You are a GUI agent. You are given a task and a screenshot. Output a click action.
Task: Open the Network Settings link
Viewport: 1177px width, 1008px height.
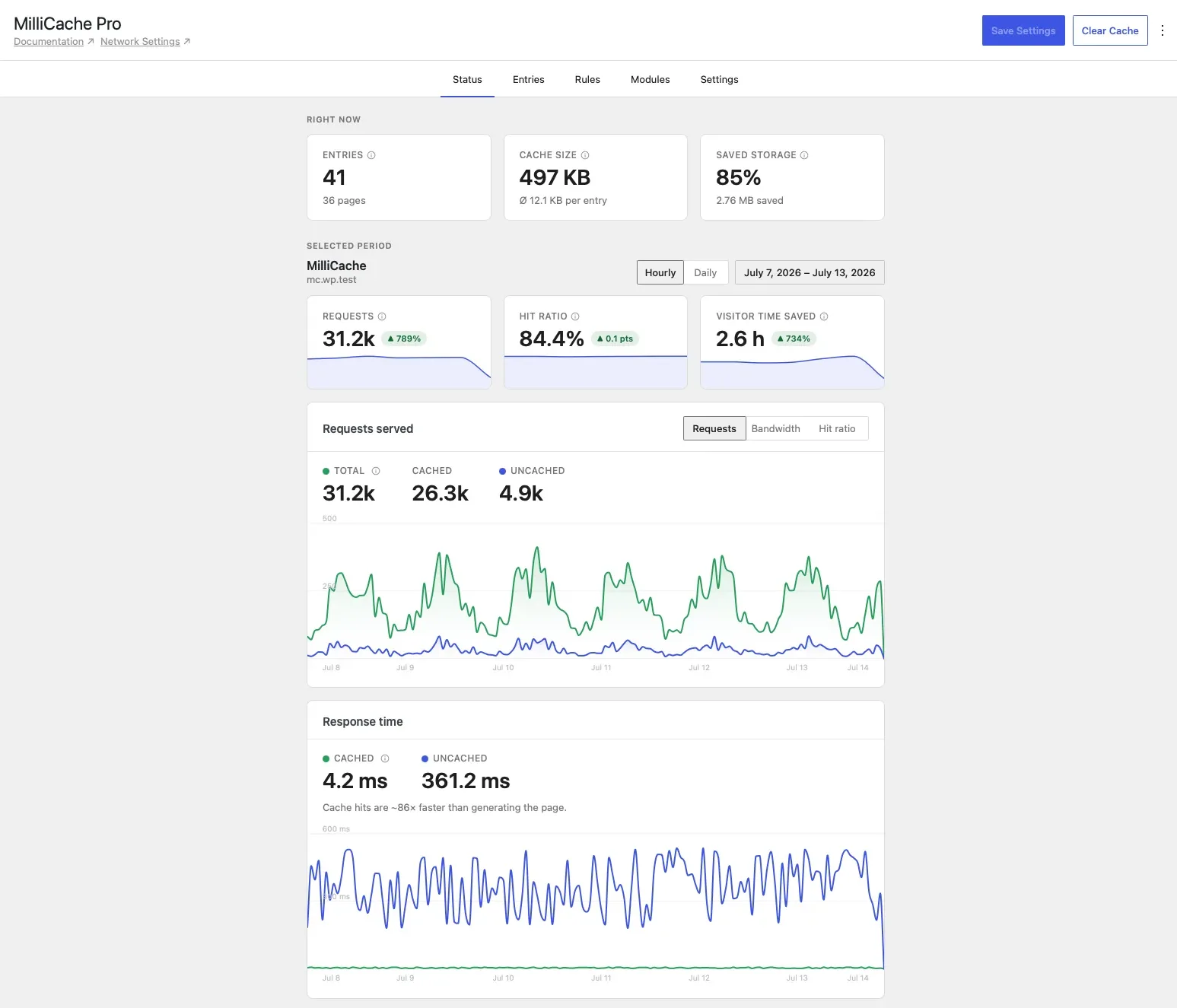(140, 41)
